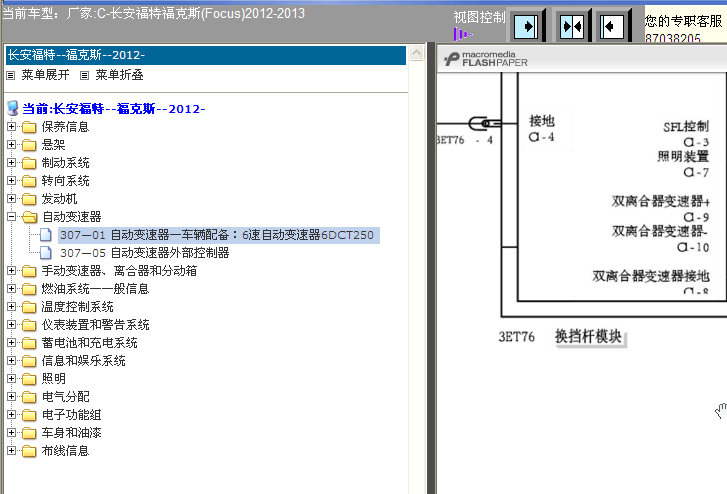Expand the 电气分配 tree node
Viewport: 727px width, 494px height.
pos(12,396)
